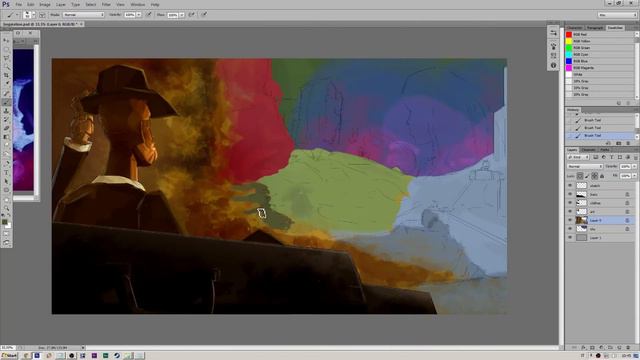Open the brush blending Mode dropdown
The image size is (640, 360).
pos(83,15)
